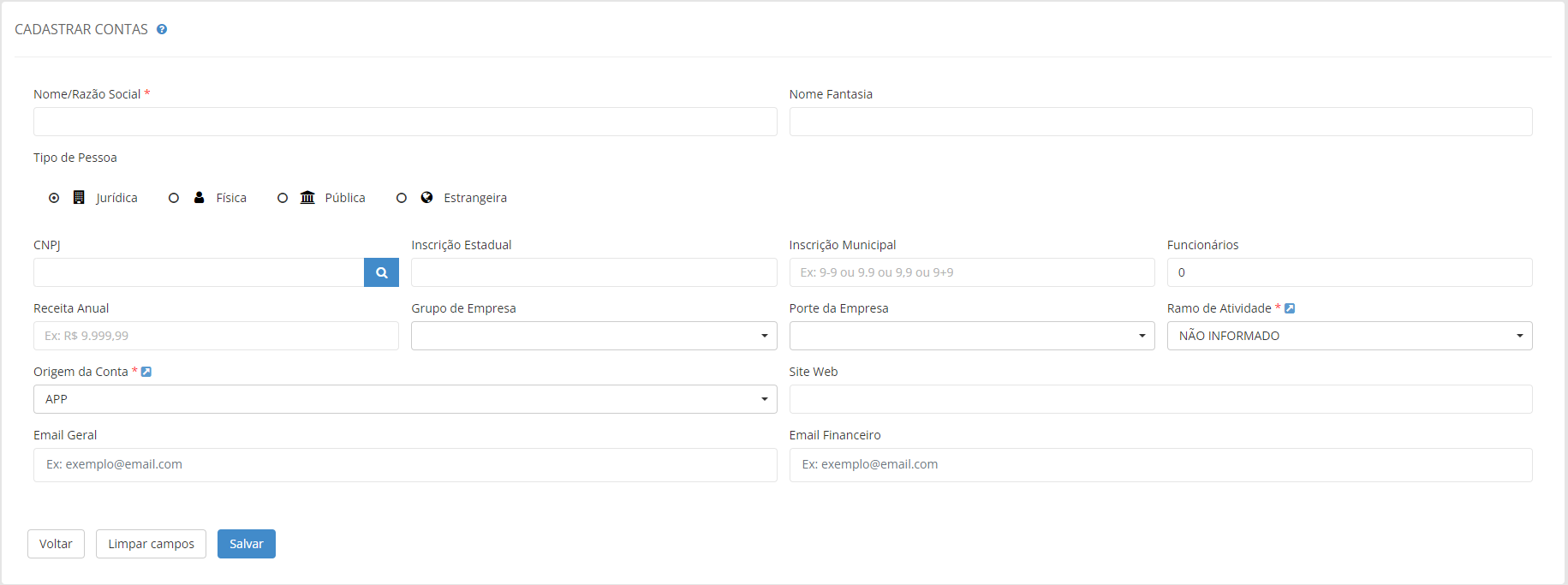The image size is (1568, 585).
Task: Expand the Origem da Conta dropdown showing APP
Action: [404, 399]
